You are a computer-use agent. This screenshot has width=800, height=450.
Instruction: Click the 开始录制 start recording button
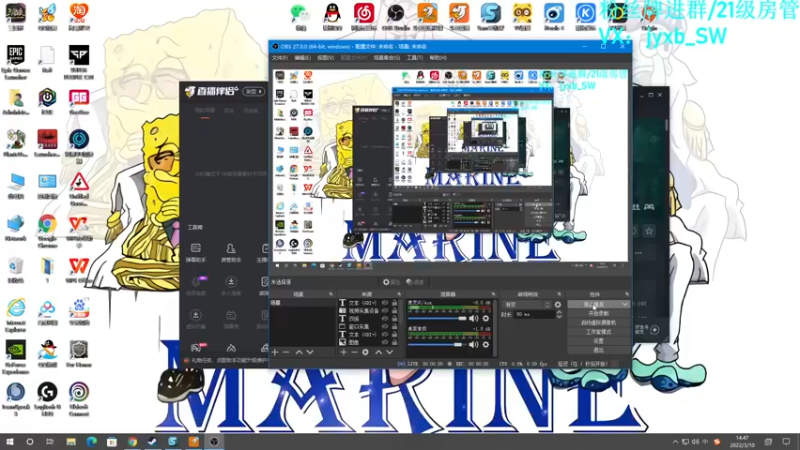(598, 313)
